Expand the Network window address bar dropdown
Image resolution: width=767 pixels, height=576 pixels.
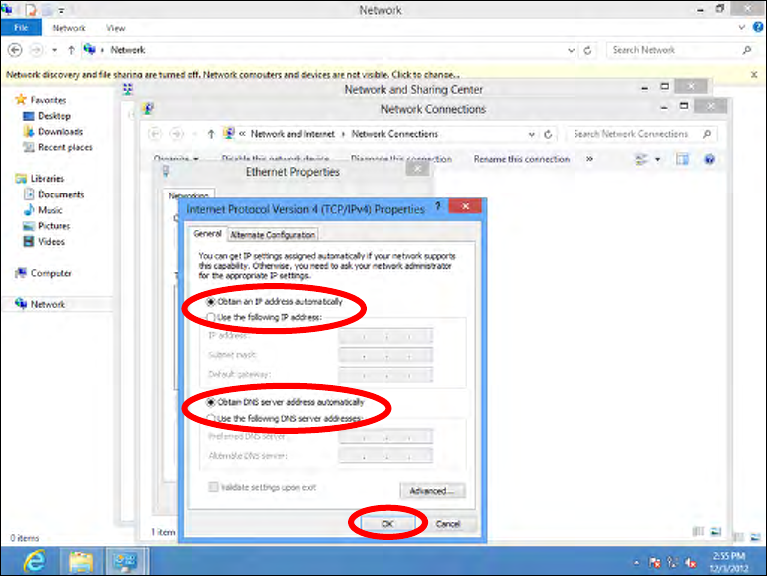click(x=571, y=50)
